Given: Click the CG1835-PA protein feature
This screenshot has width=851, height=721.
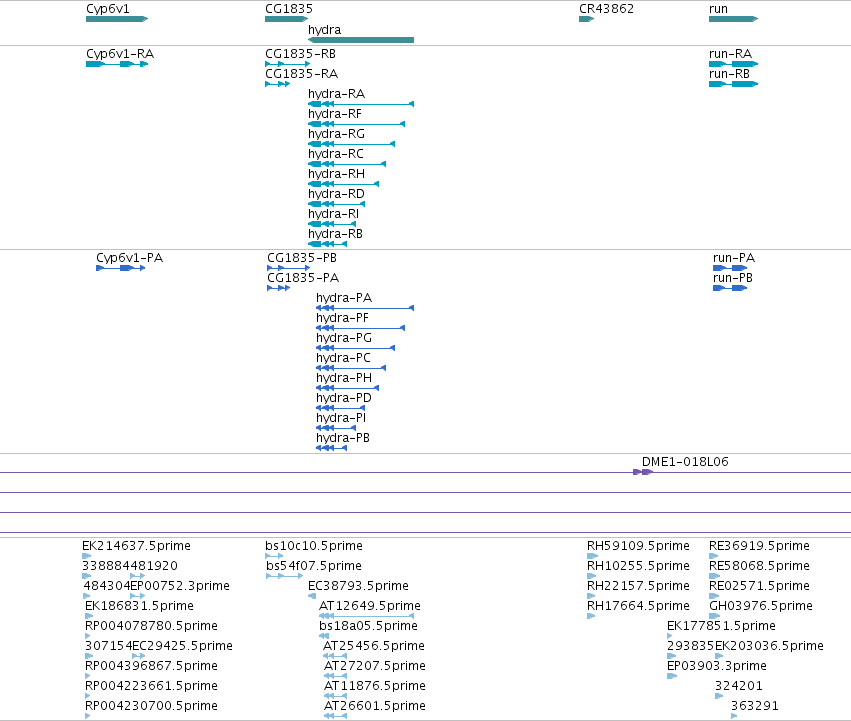Looking at the screenshot, I should (x=278, y=288).
